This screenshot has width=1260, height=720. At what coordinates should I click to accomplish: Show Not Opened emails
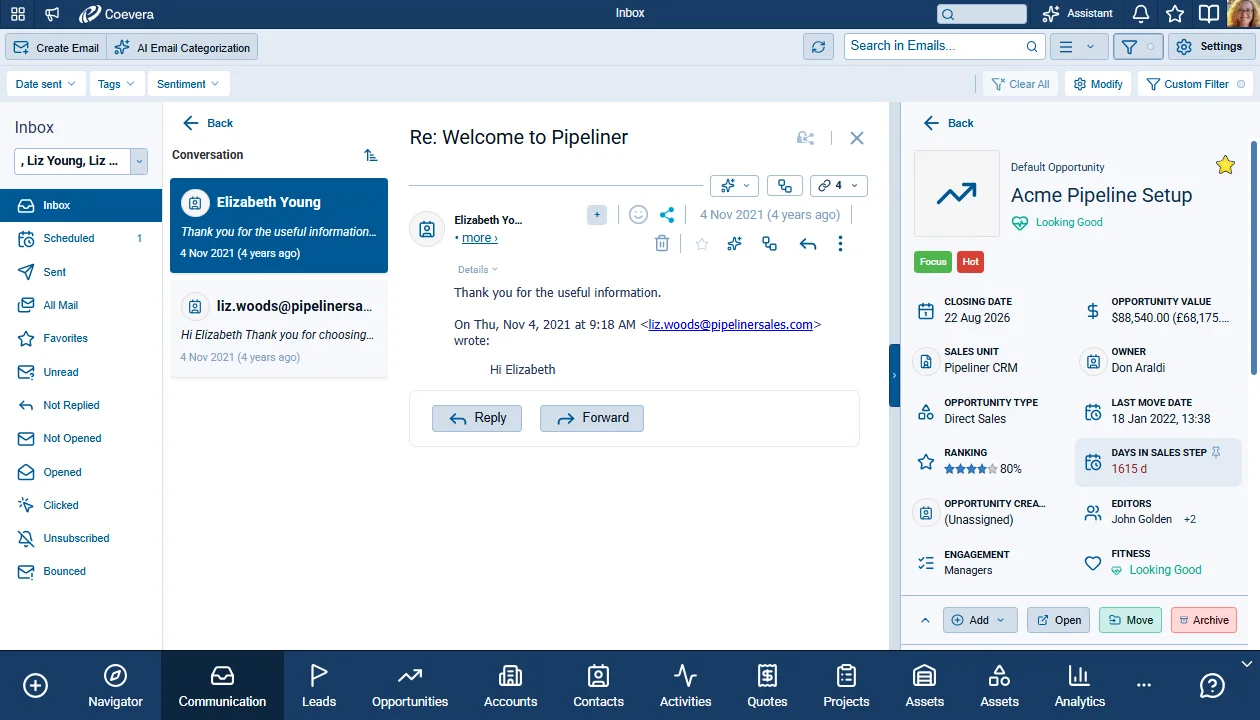pyautogui.click(x=81, y=438)
